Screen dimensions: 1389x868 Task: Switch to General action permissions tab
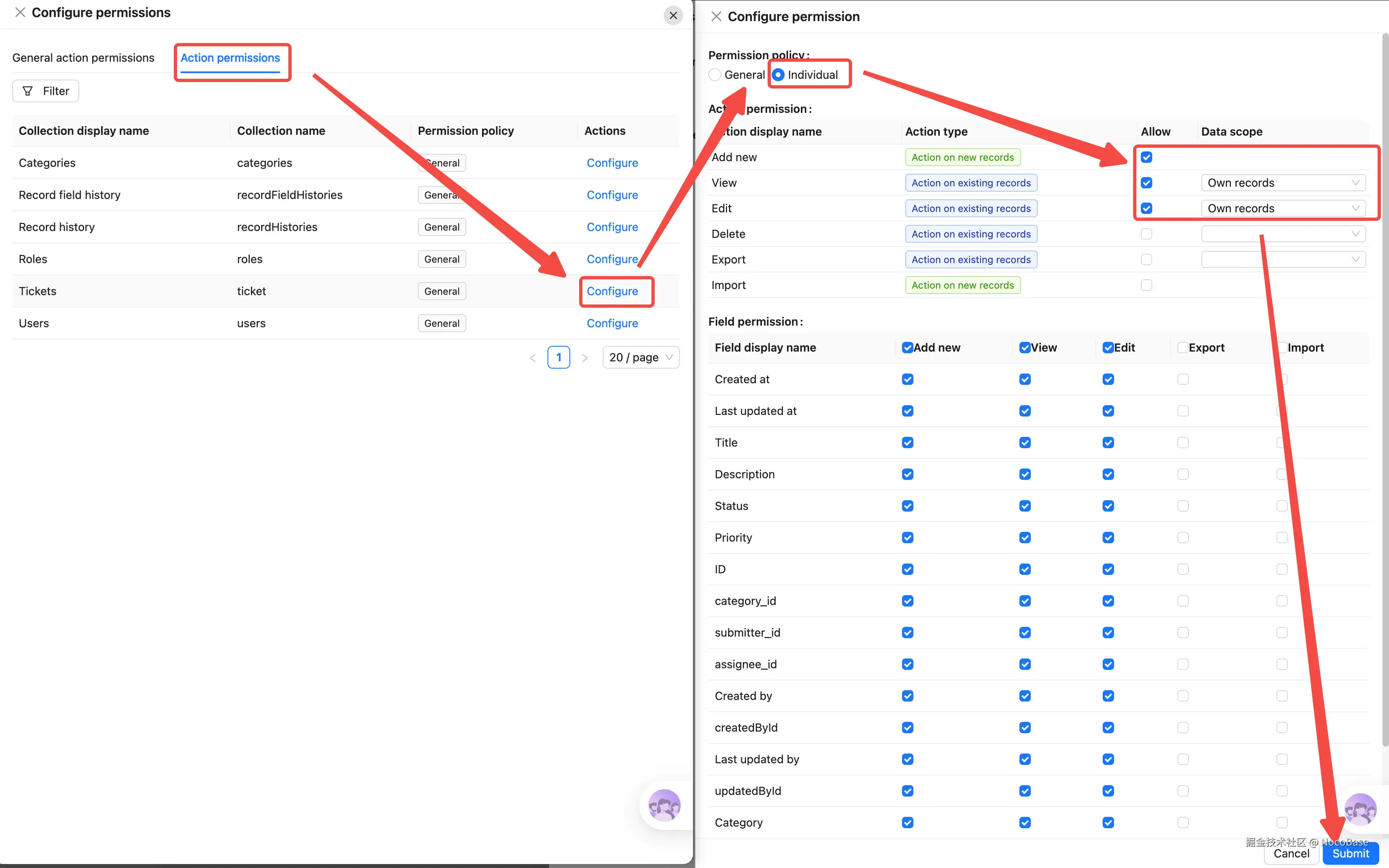pyautogui.click(x=83, y=58)
